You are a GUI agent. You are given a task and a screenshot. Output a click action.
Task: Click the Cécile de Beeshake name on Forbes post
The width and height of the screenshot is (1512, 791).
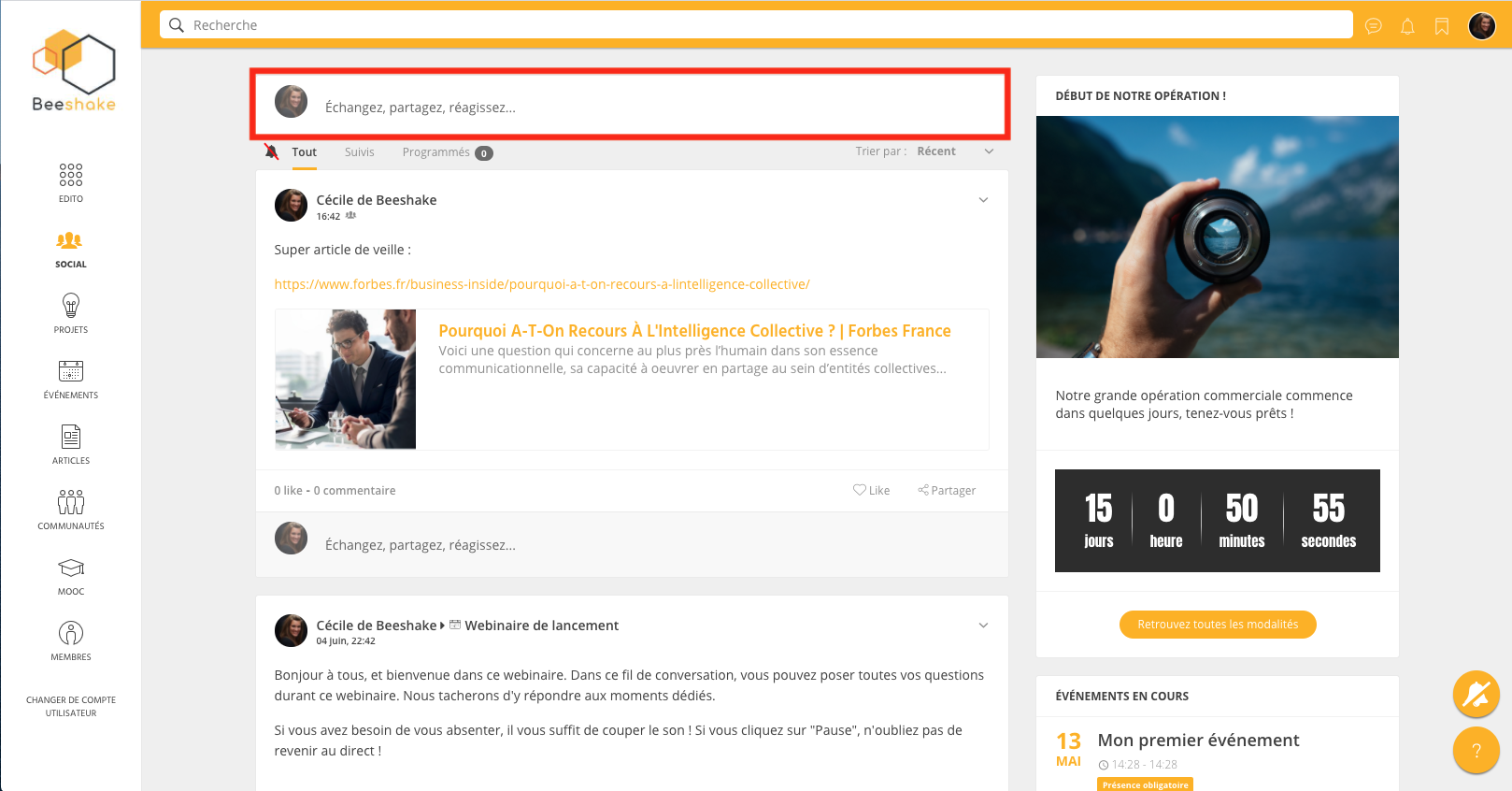tap(377, 200)
